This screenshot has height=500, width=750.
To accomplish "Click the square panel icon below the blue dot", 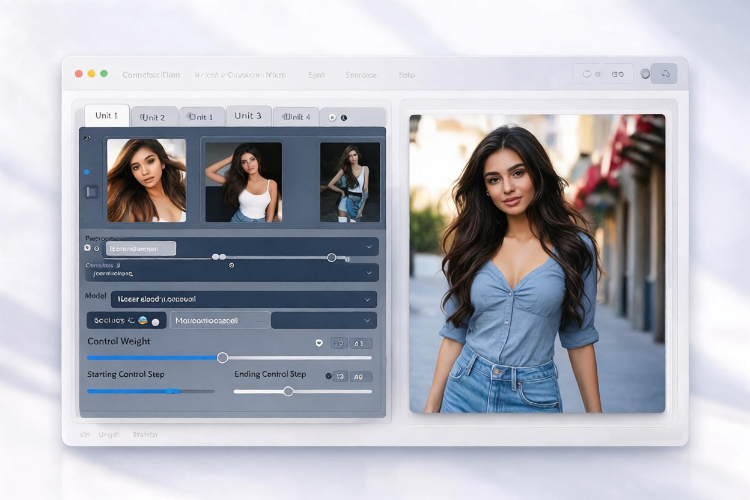I will [91, 192].
